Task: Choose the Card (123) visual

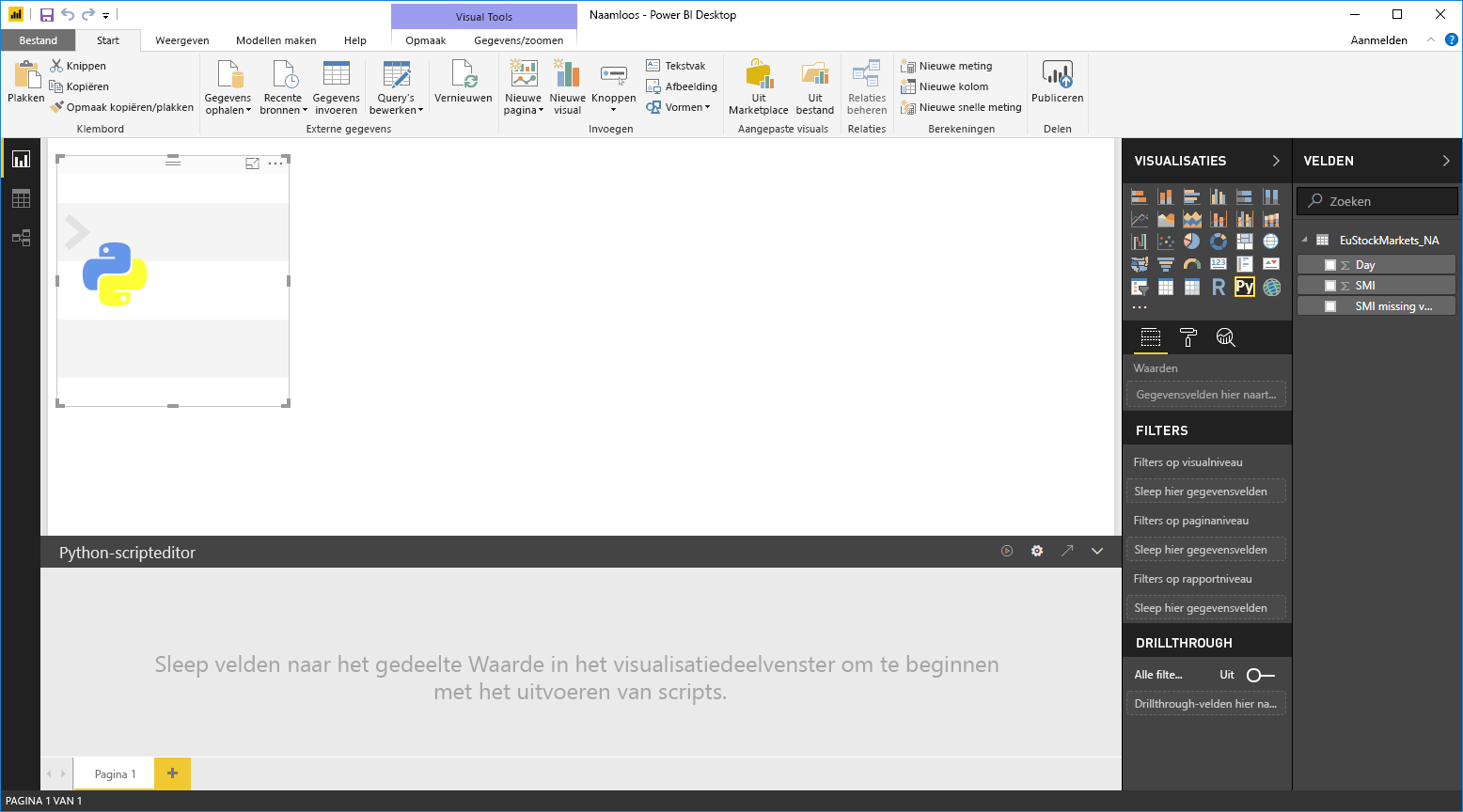Action: (x=1219, y=263)
